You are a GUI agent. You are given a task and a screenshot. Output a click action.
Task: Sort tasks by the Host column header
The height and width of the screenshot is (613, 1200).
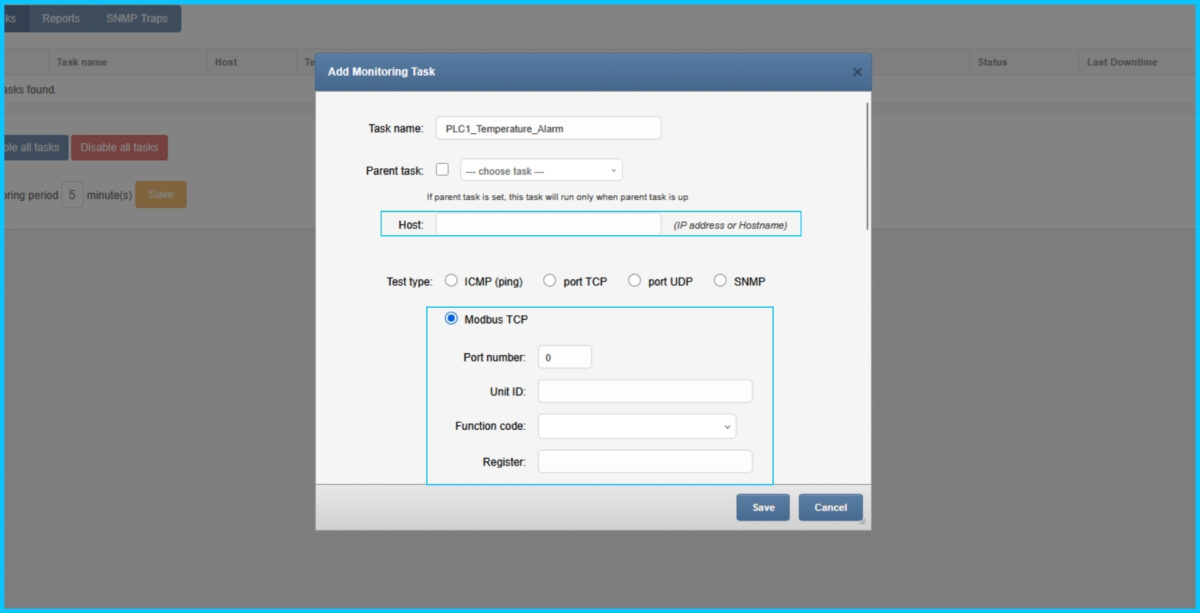pos(224,62)
